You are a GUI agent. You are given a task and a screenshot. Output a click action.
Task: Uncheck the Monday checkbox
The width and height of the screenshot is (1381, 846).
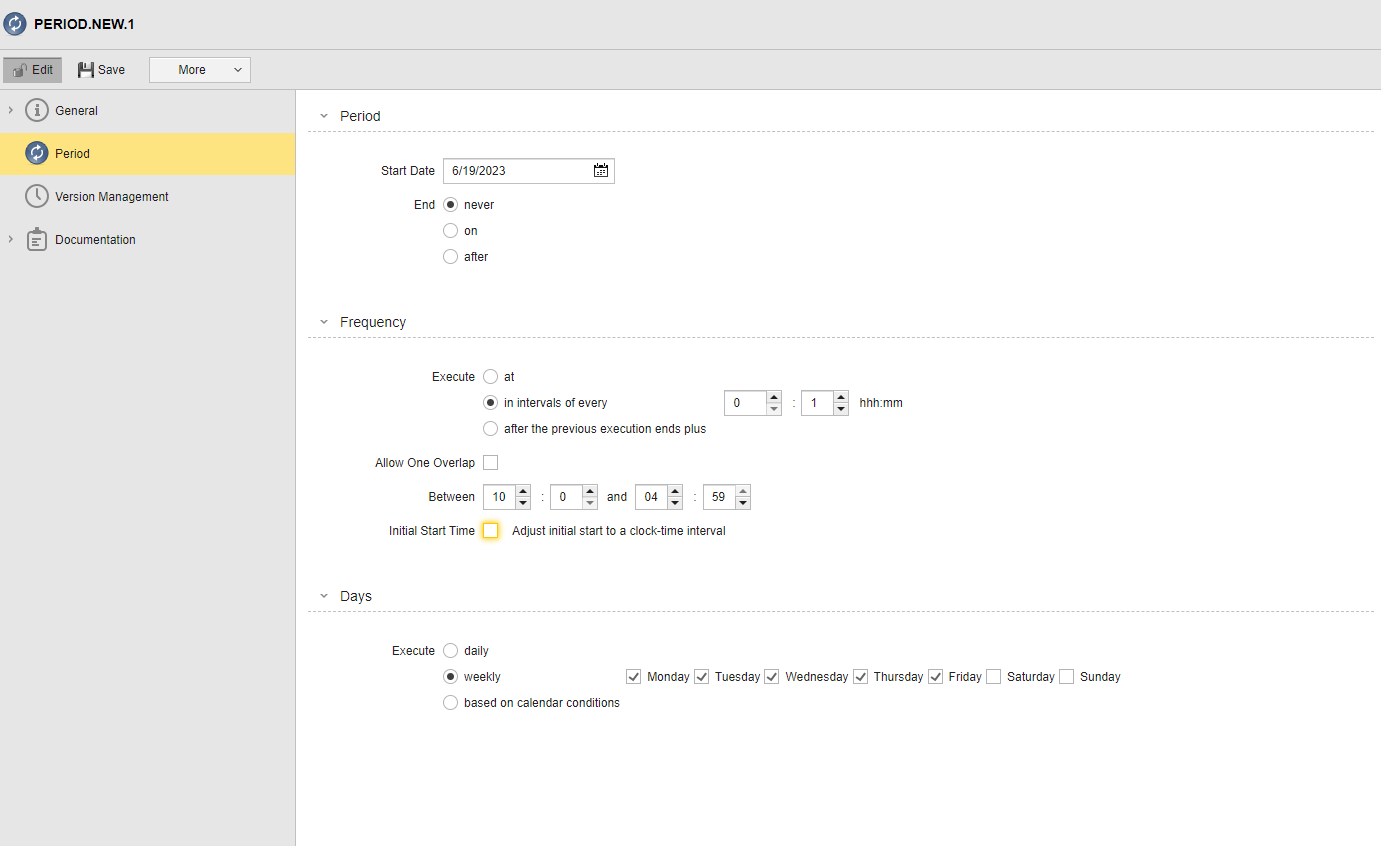click(634, 676)
